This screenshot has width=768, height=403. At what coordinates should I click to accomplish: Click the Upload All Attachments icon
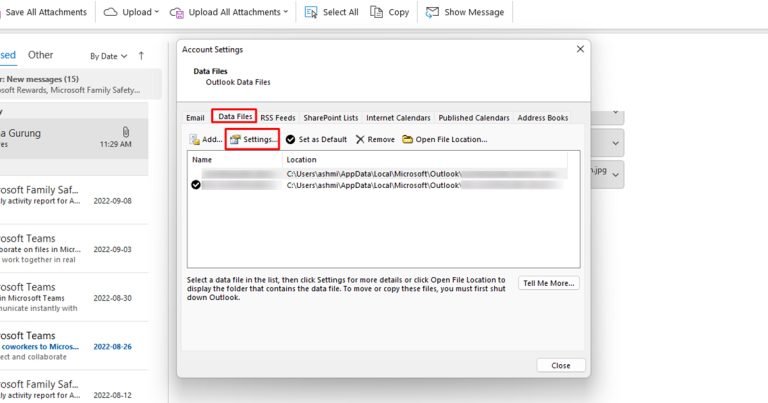[x=176, y=12]
